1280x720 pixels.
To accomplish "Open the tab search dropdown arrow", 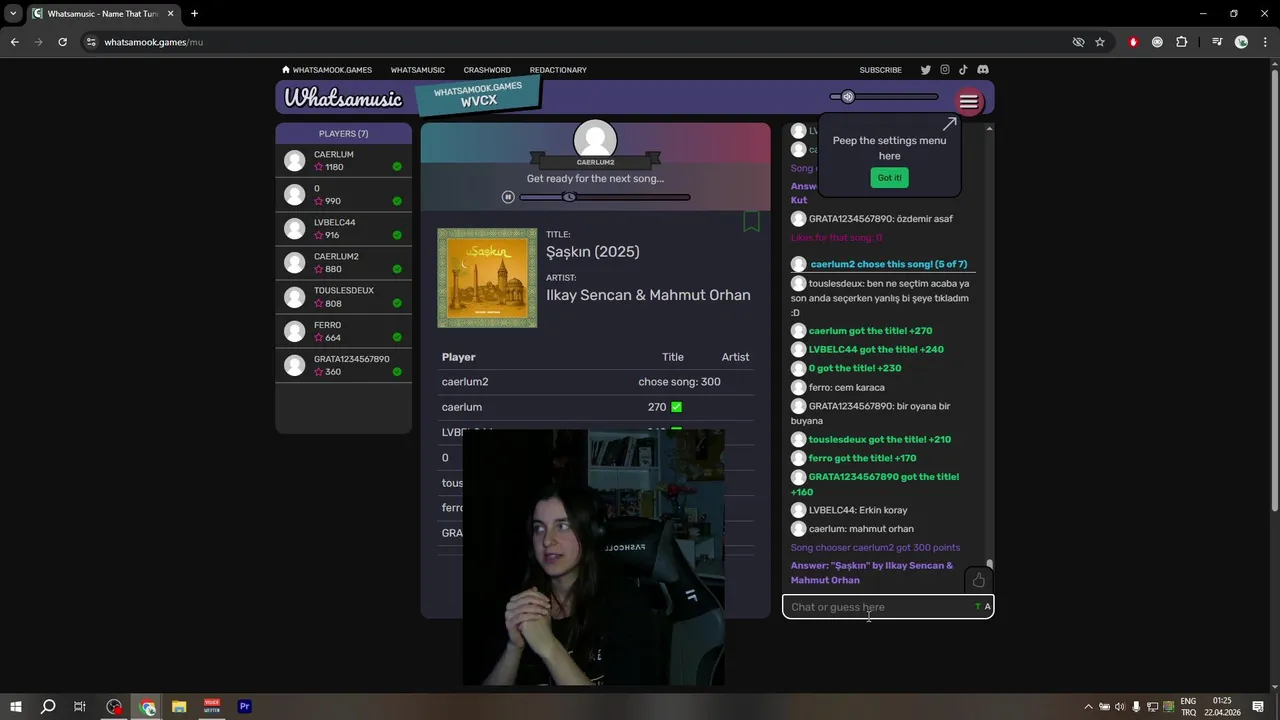I will (13, 13).
